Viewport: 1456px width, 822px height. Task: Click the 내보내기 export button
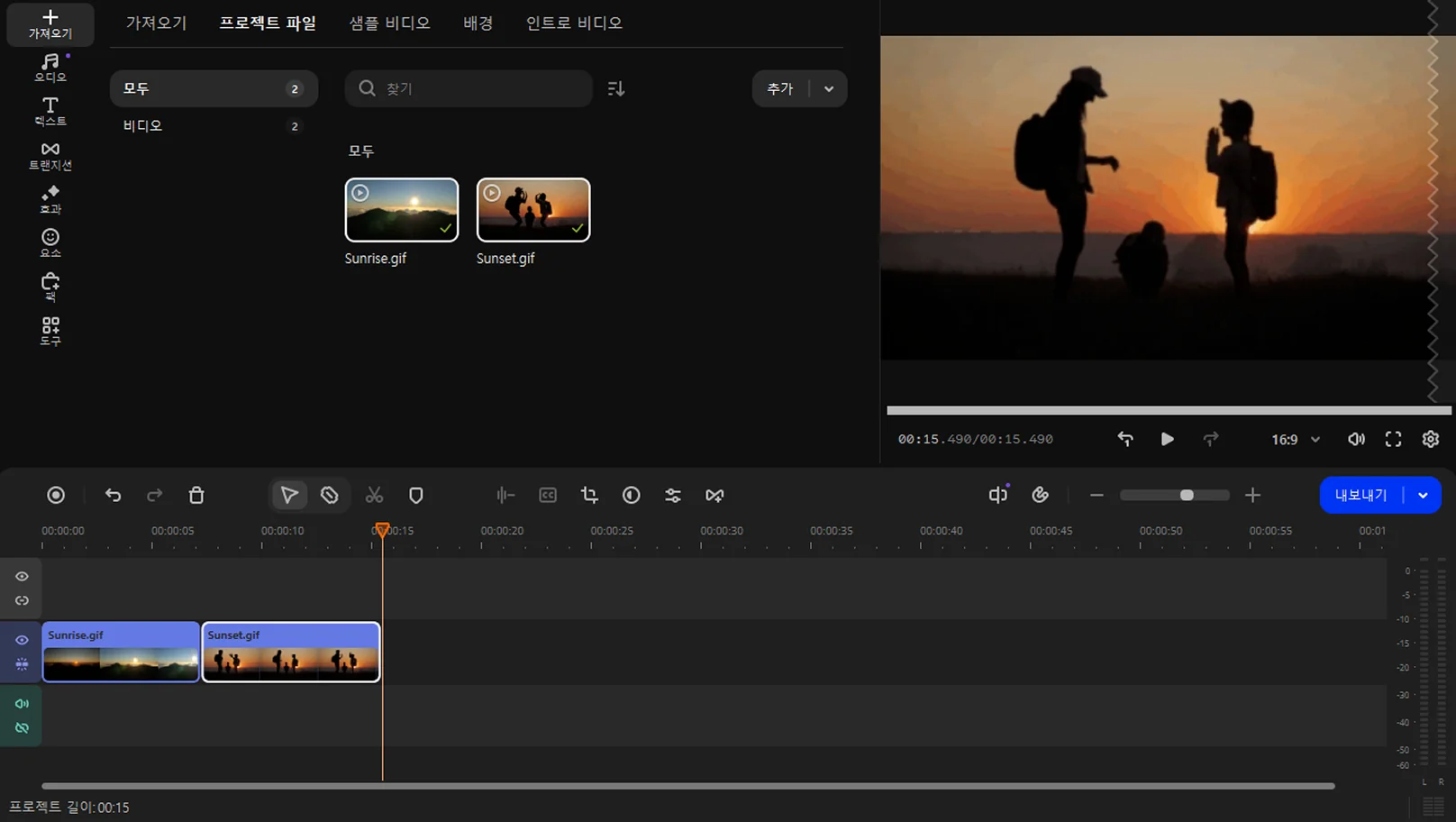pos(1360,495)
